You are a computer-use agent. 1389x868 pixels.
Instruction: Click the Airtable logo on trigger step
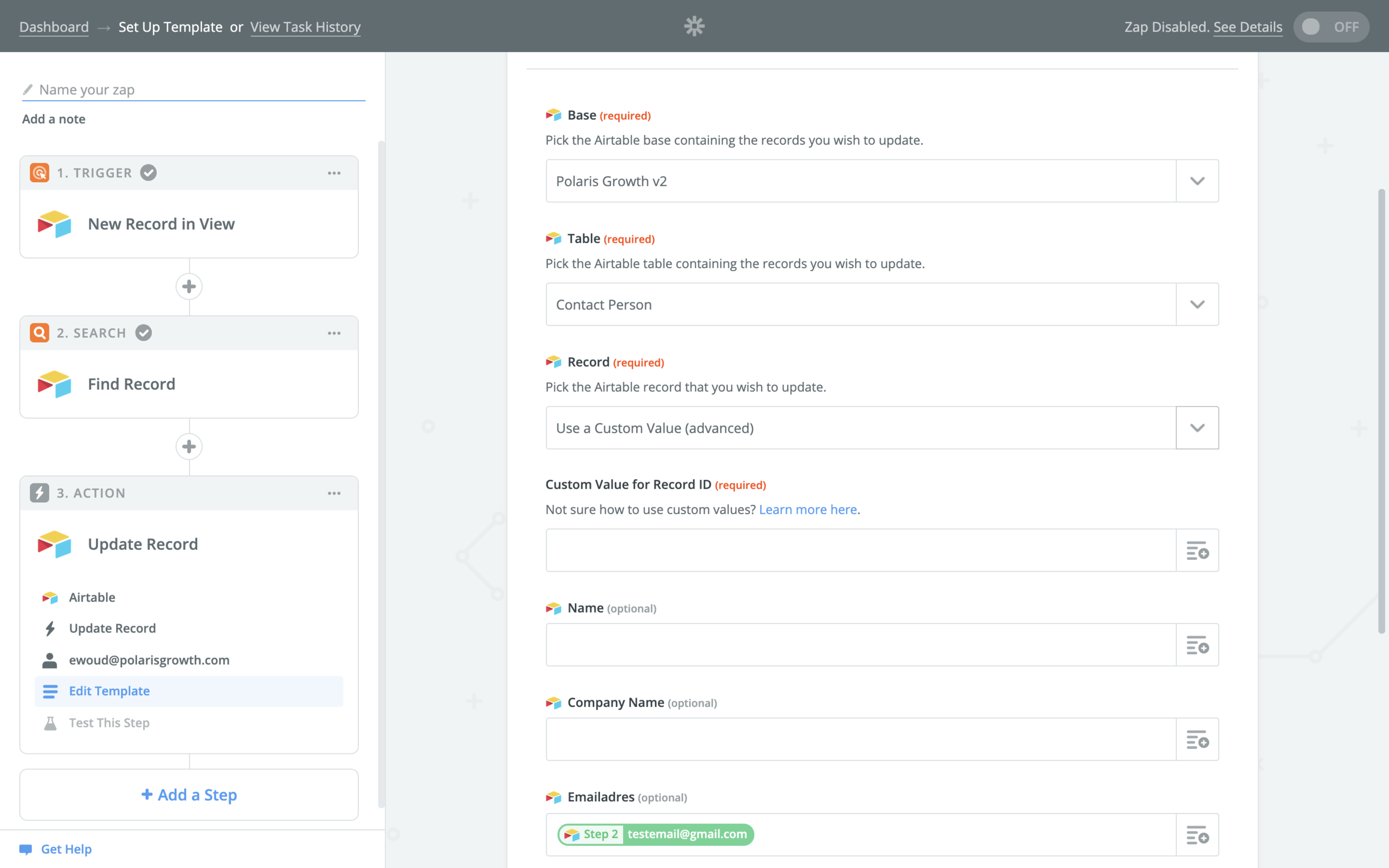click(54, 224)
